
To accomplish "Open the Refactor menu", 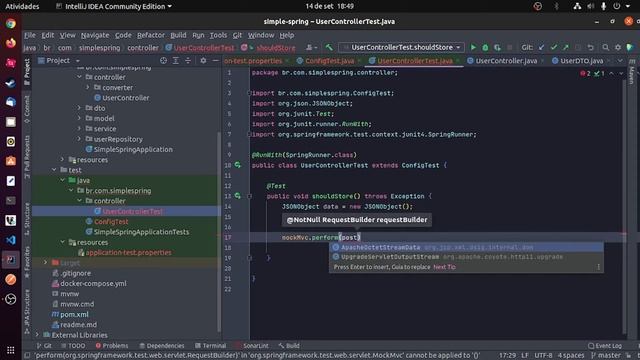I will pos(151,35).
